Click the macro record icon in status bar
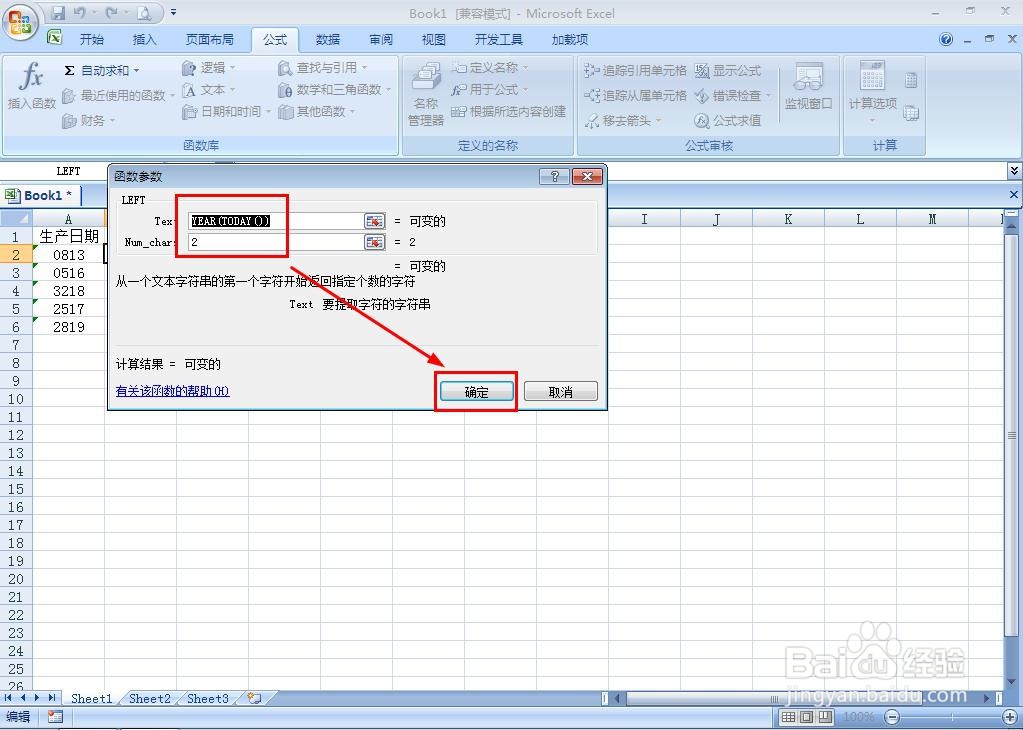1023x730 pixels. pos(55,717)
